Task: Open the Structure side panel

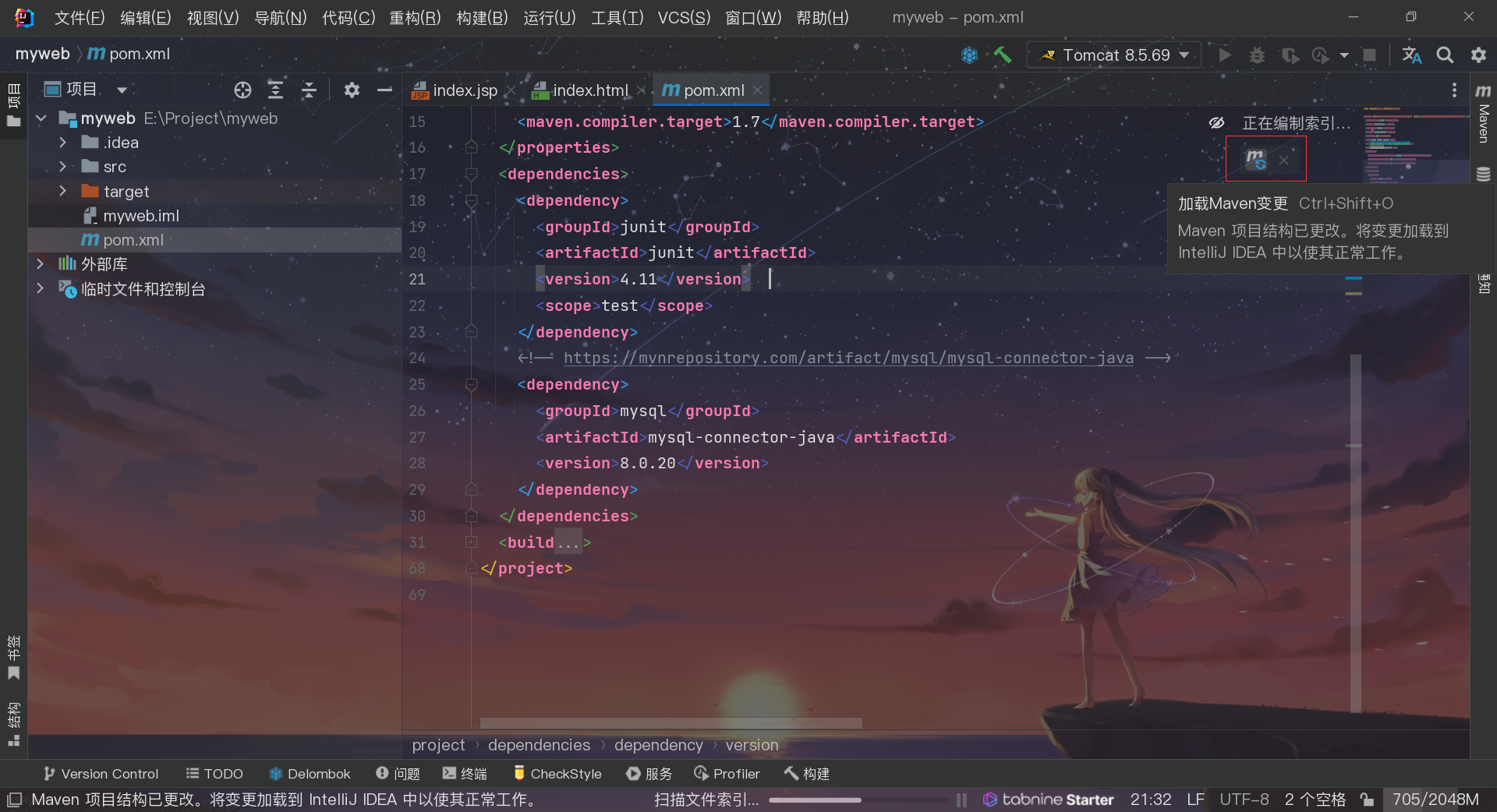Action: click(13, 724)
